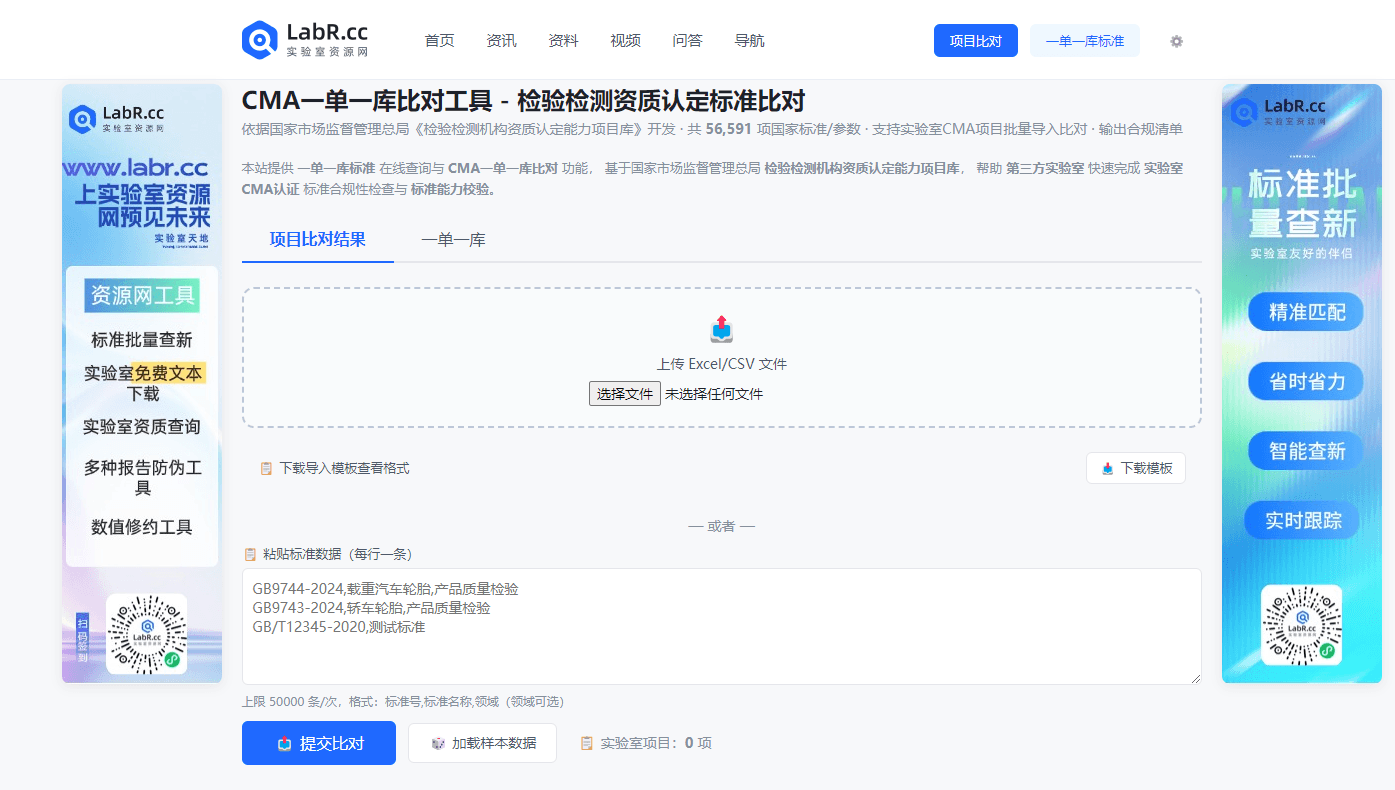Image resolution: width=1395 pixels, height=790 pixels.
Task: Click 标准批量查新 in the left banner
Action: (142, 340)
